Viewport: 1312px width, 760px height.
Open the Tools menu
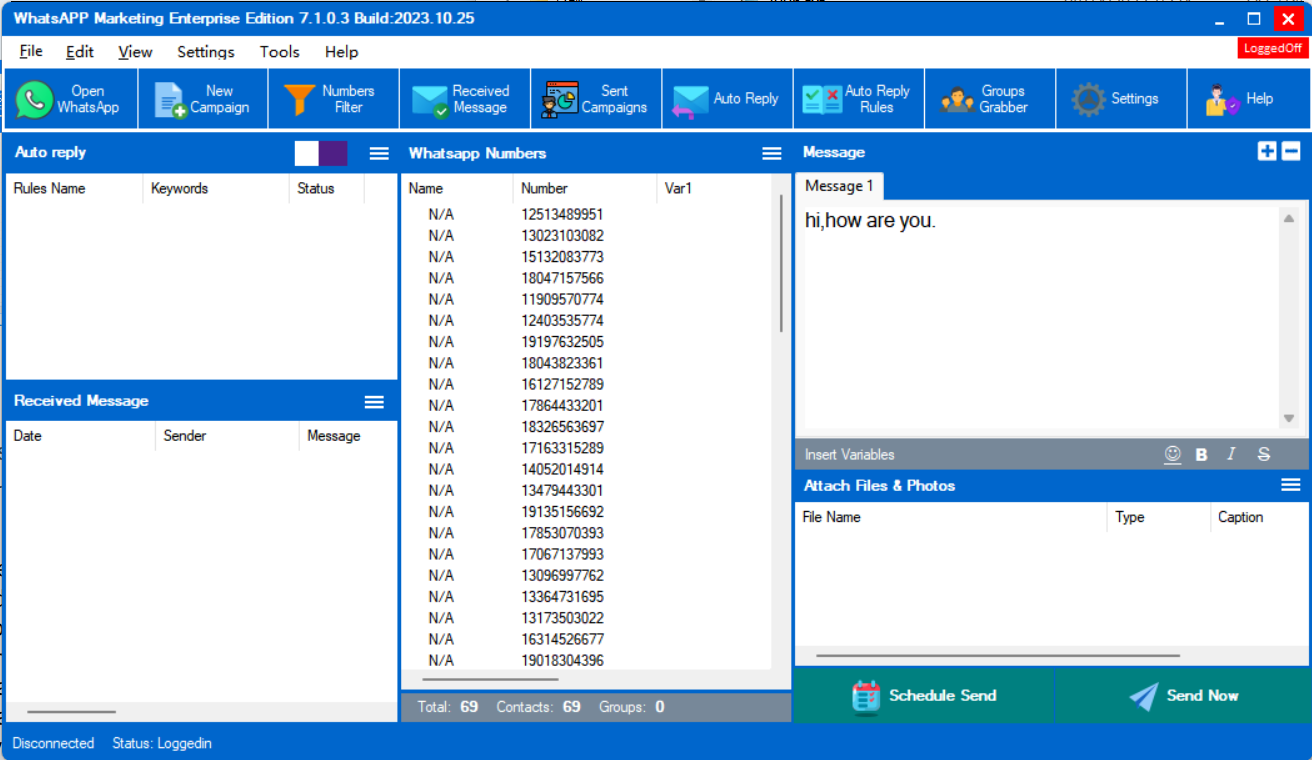click(279, 52)
